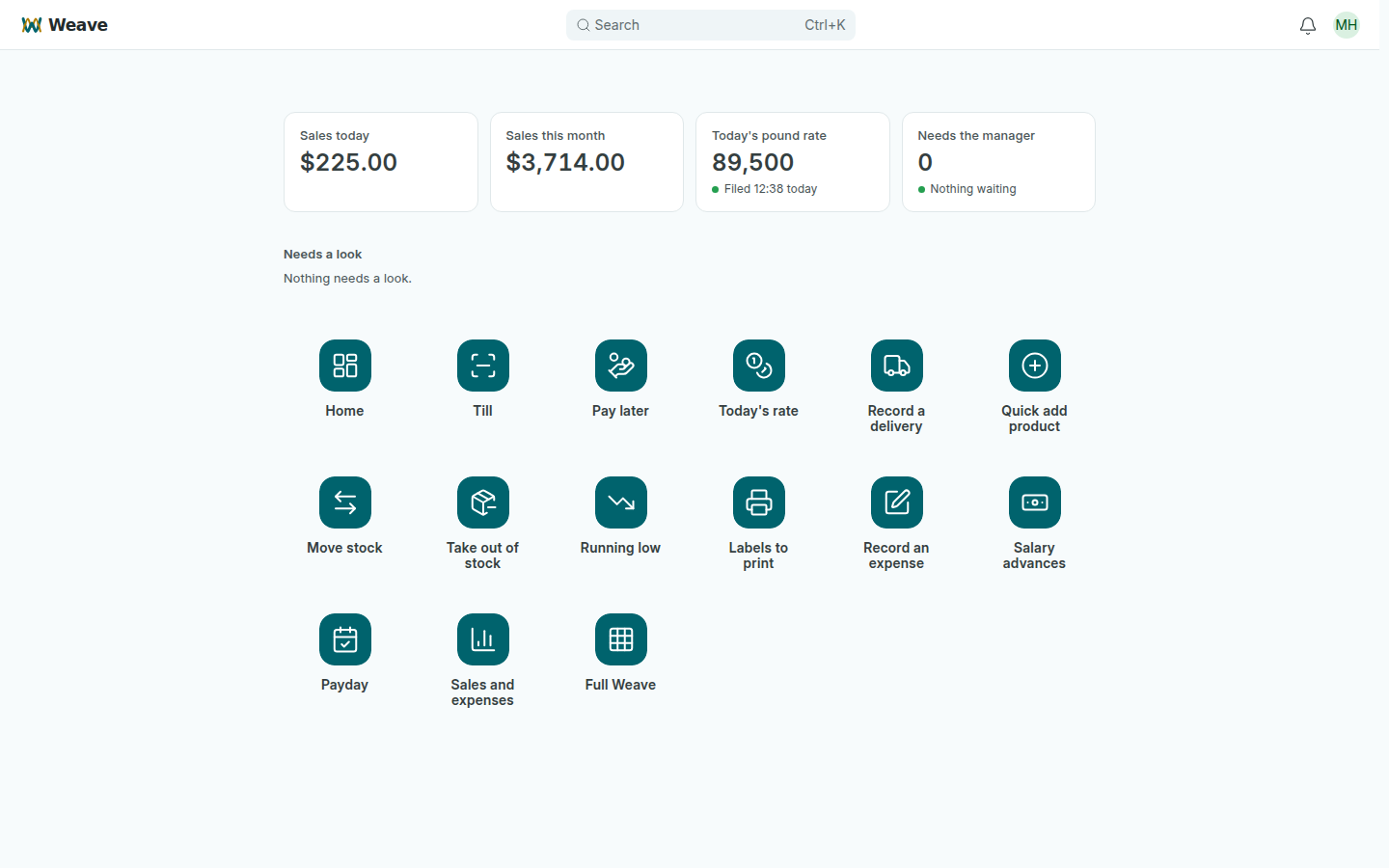The image size is (1389, 868).
Task: Click the 'Nothing waiting' status text
Action: pyautogui.click(x=973, y=189)
